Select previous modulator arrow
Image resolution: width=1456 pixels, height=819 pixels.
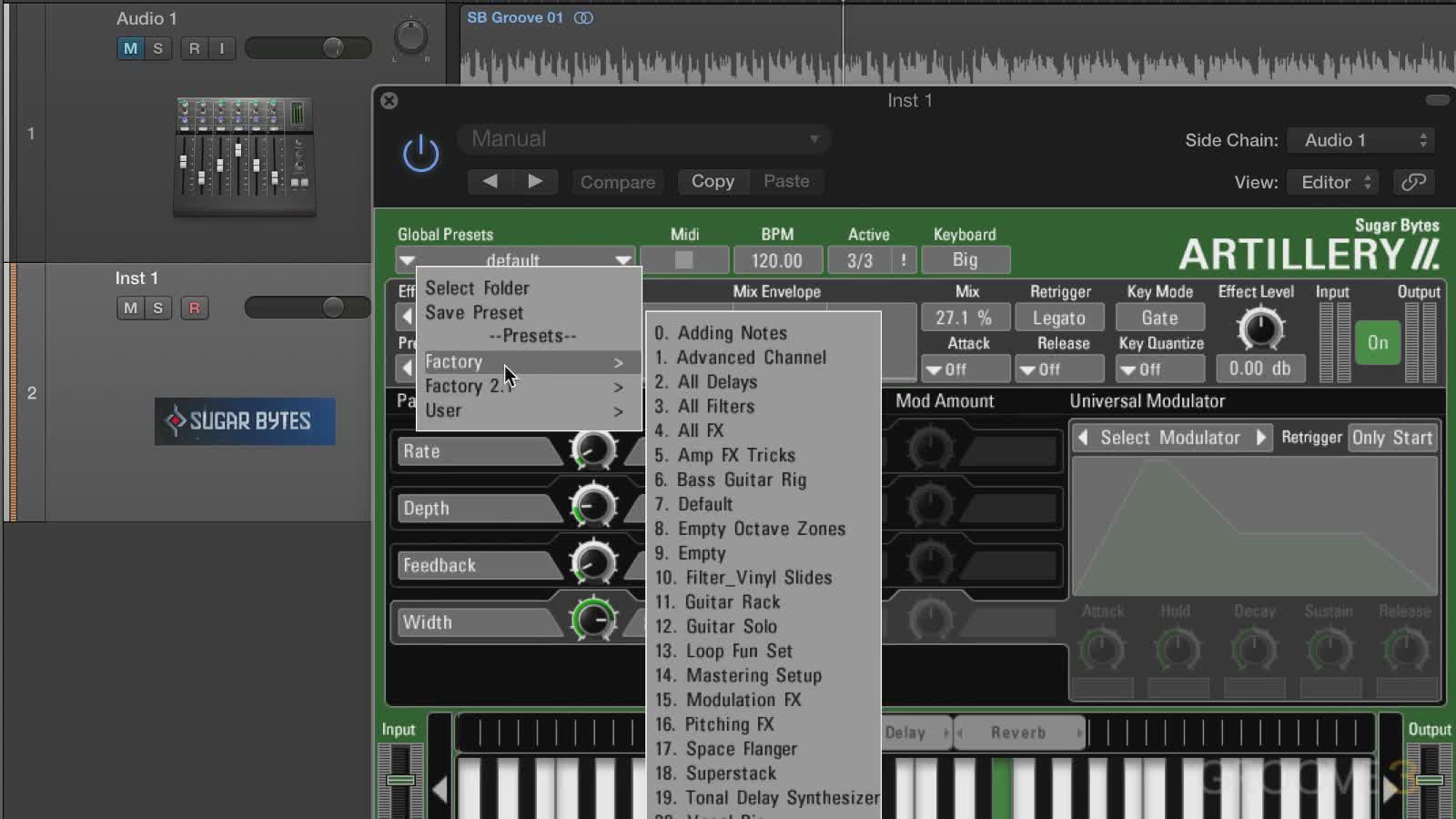coord(1083,438)
